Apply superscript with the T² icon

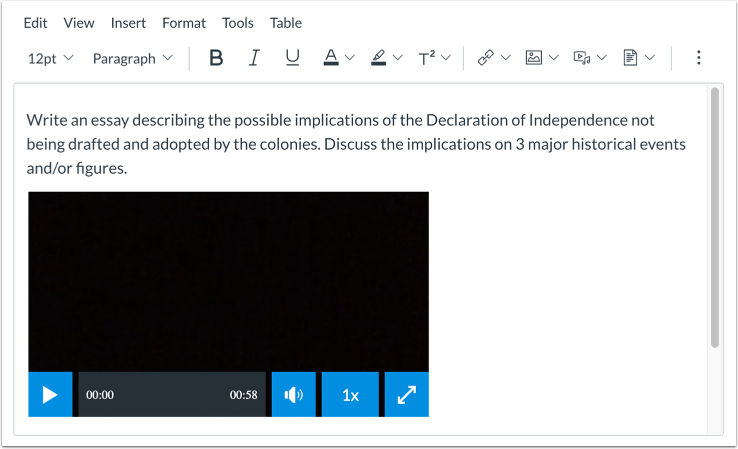[x=426, y=58]
